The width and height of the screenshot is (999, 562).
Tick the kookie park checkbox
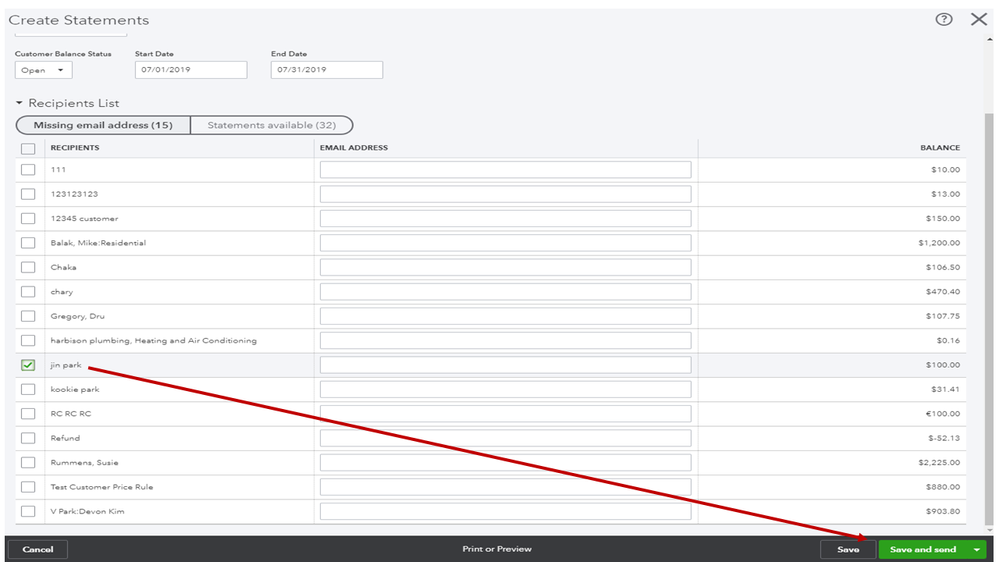28,389
